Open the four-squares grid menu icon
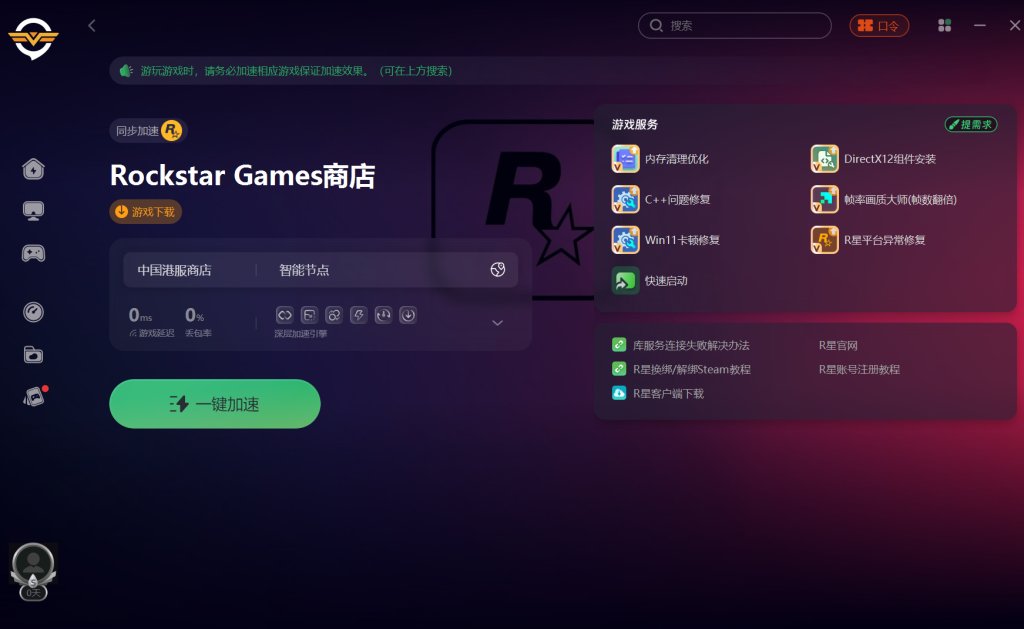1024x629 pixels. click(x=944, y=25)
